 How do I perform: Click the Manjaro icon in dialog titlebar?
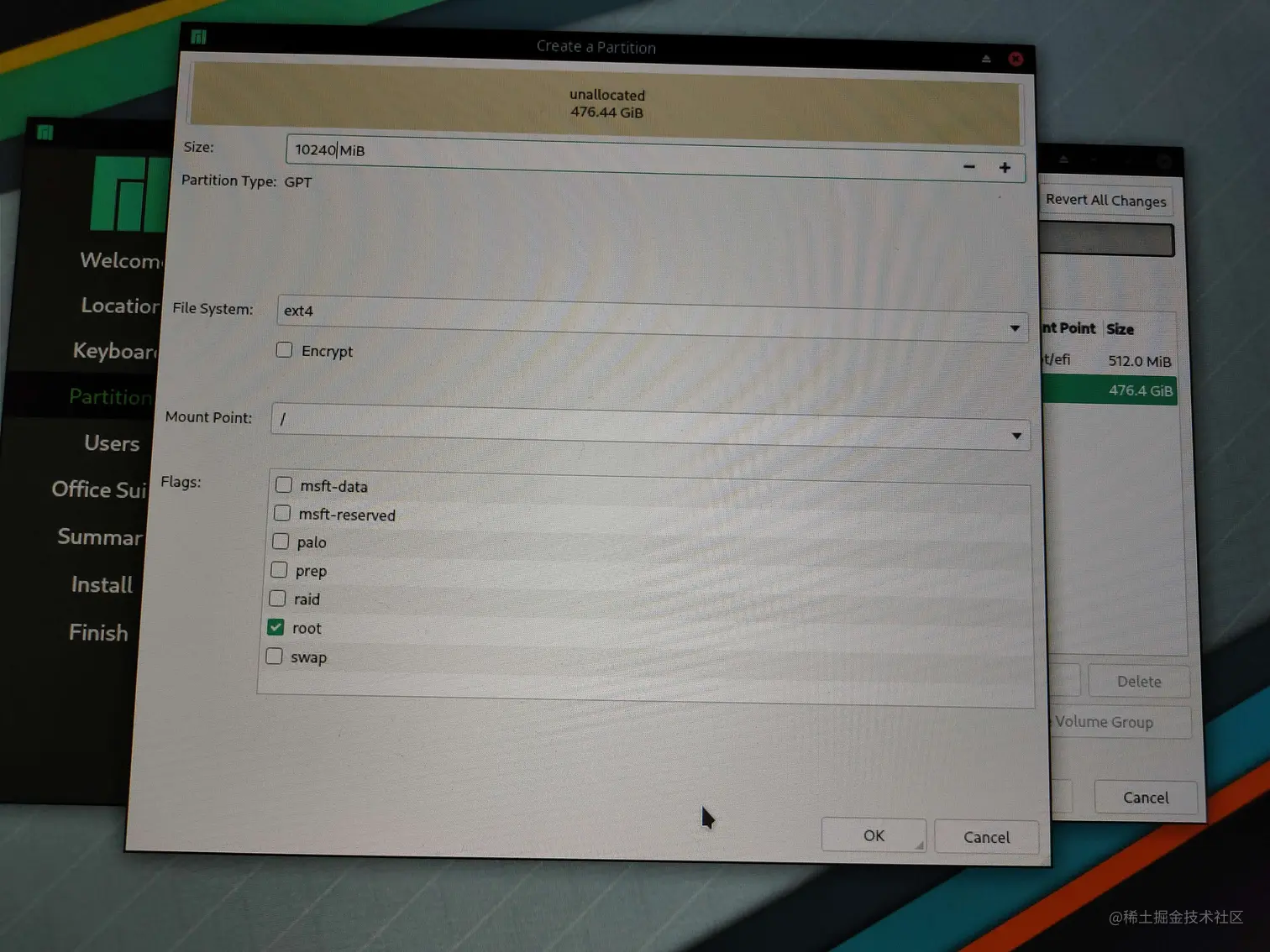click(x=198, y=36)
